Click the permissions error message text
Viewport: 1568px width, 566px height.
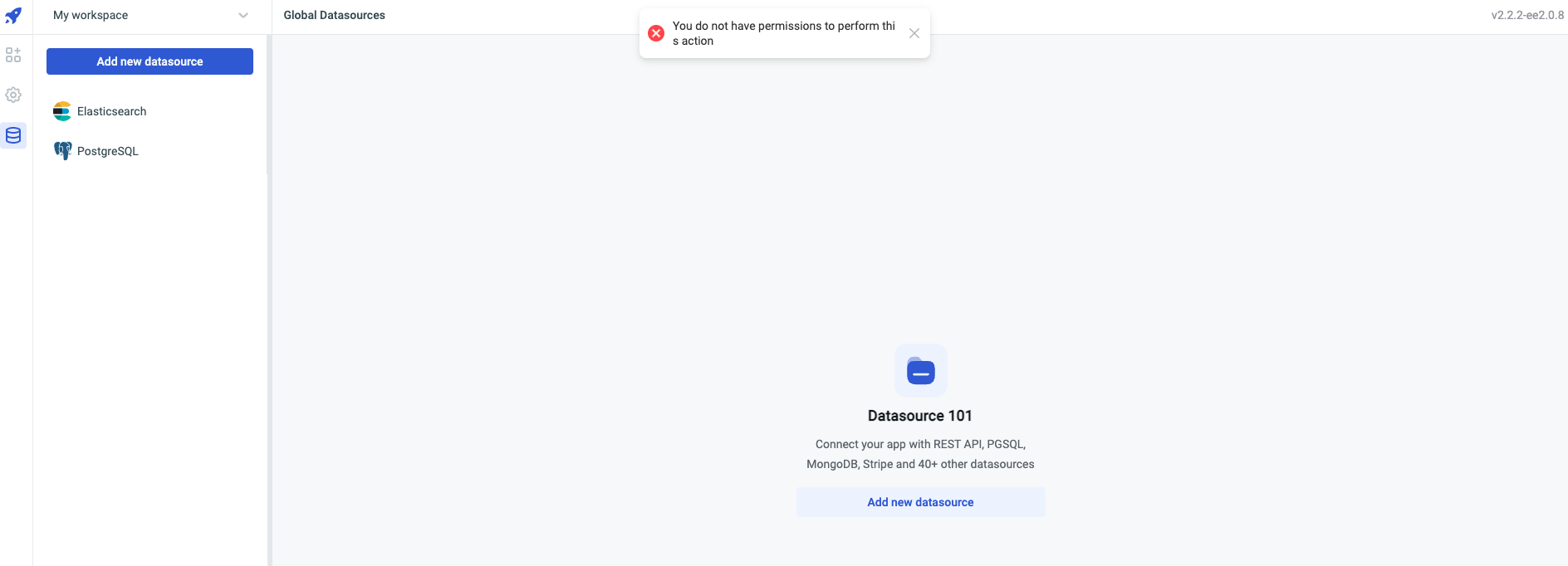tap(783, 33)
